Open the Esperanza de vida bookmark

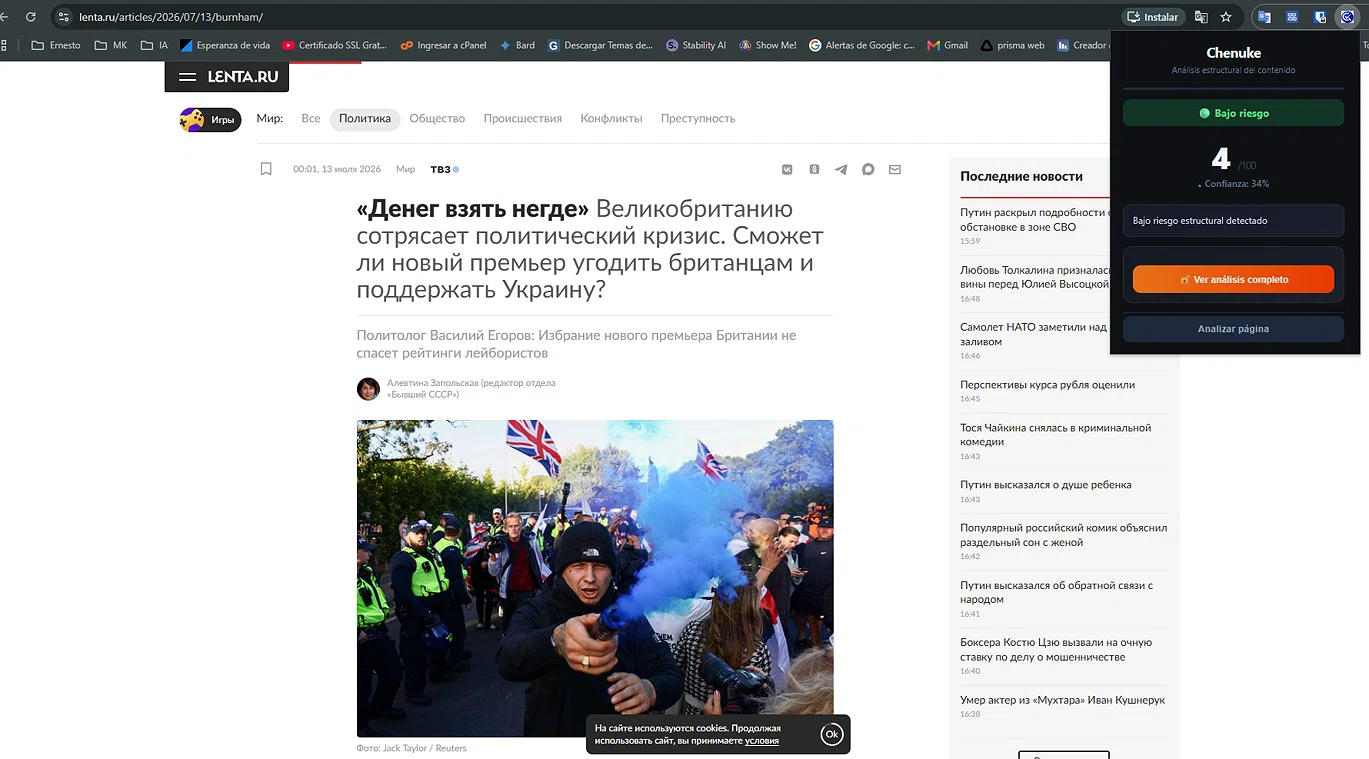point(225,45)
